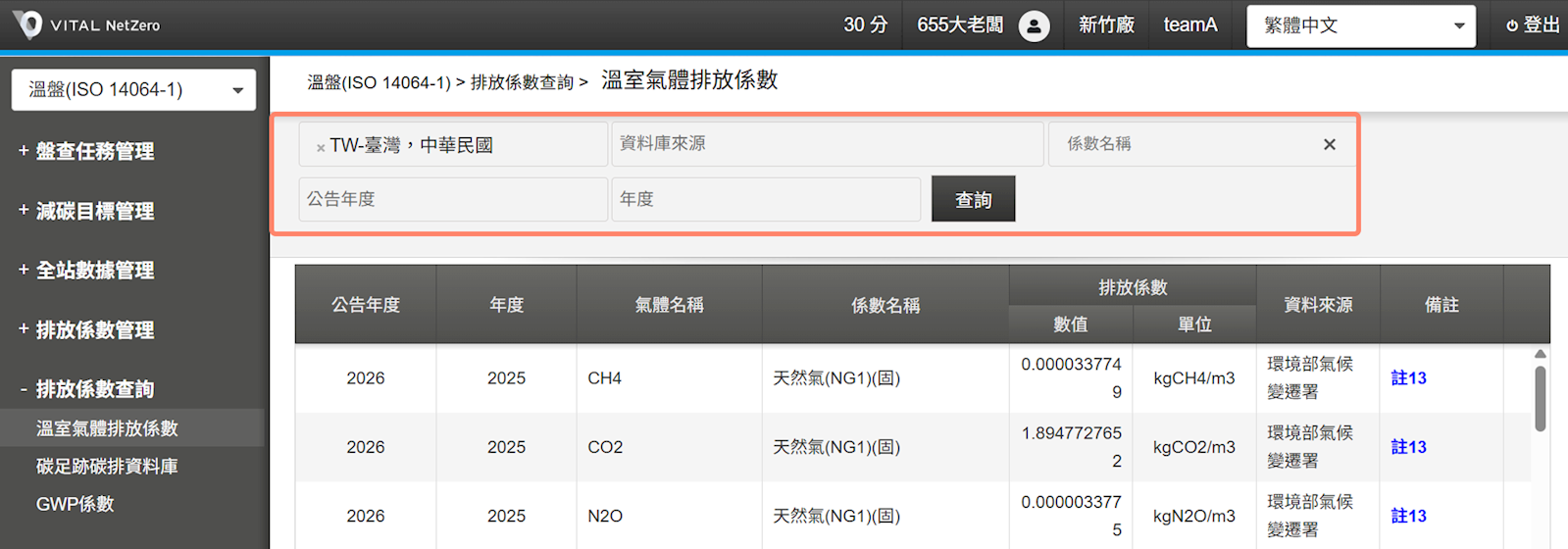This screenshot has width=1568, height=549.
Task: Click the table's vertical scrollbar thumb
Action: click(1540, 398)
